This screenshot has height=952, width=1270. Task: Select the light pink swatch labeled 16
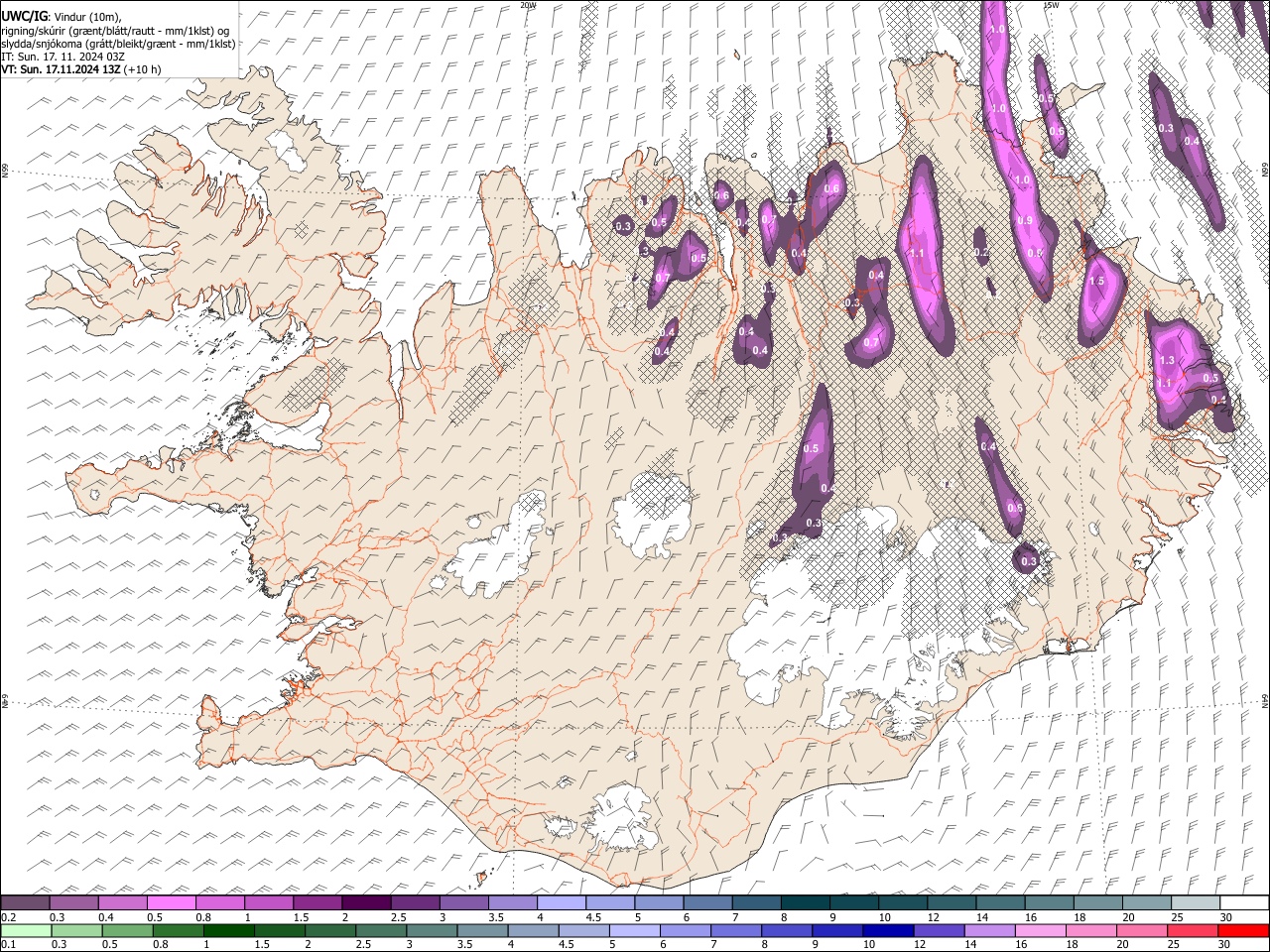[1040, 930]
